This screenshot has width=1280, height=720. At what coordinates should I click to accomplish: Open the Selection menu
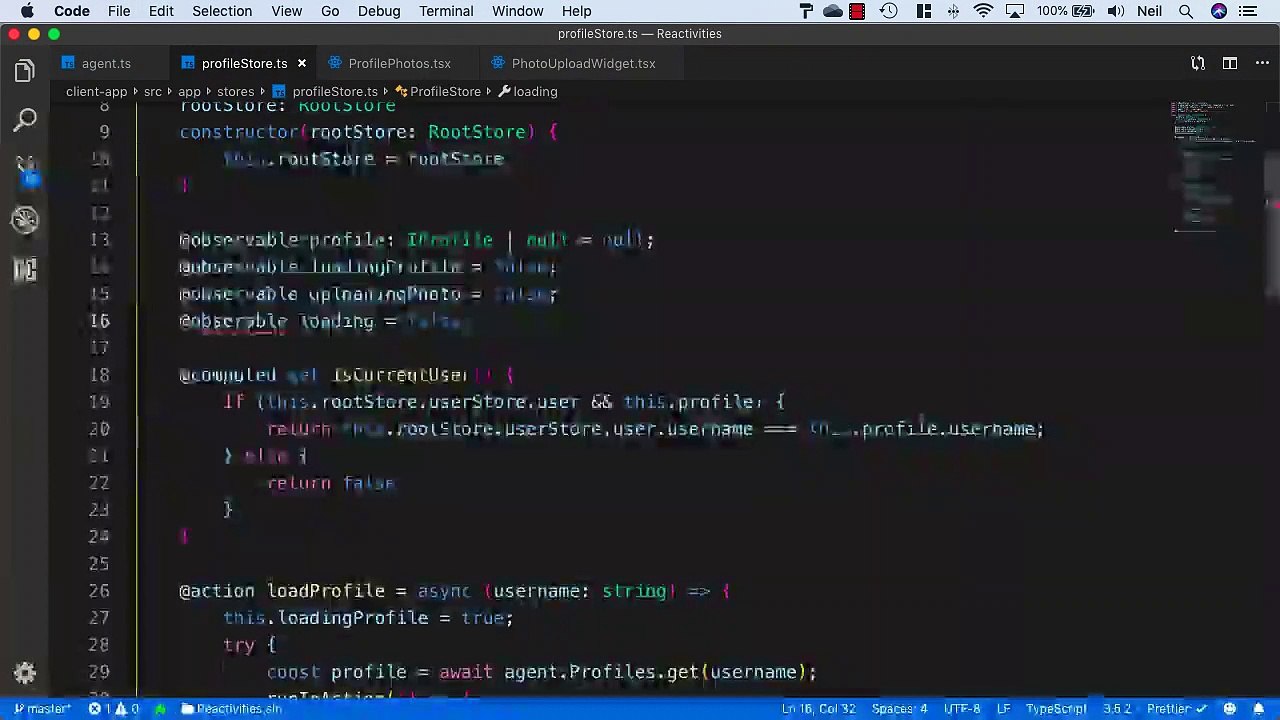click(222, 11)
